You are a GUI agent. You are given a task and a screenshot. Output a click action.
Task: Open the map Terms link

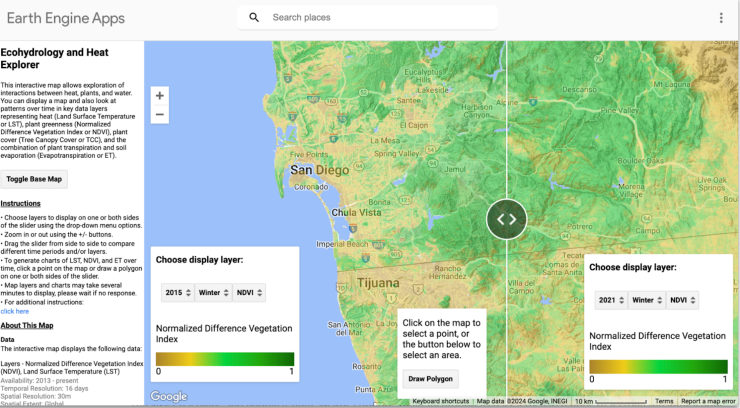coord(664,401)
